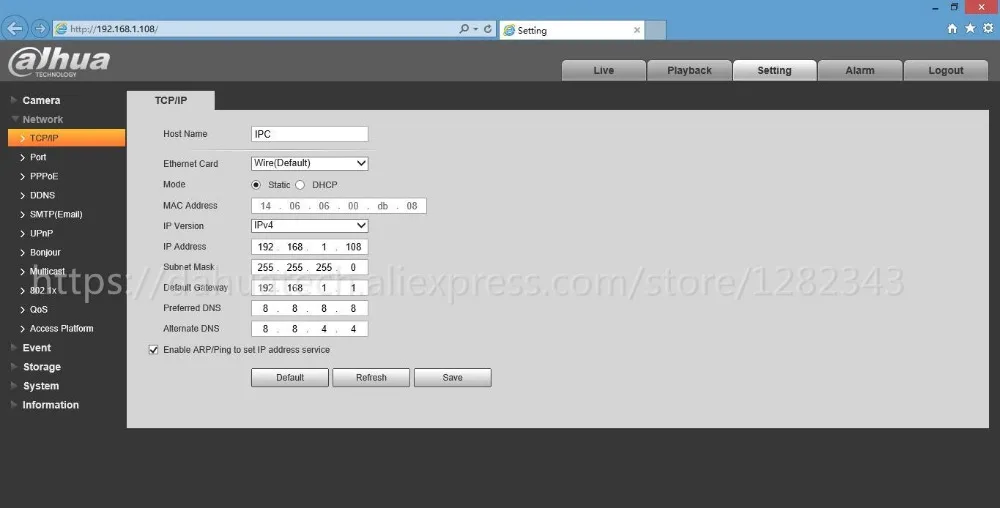Click Logout in the top navigation

(946, 70)
